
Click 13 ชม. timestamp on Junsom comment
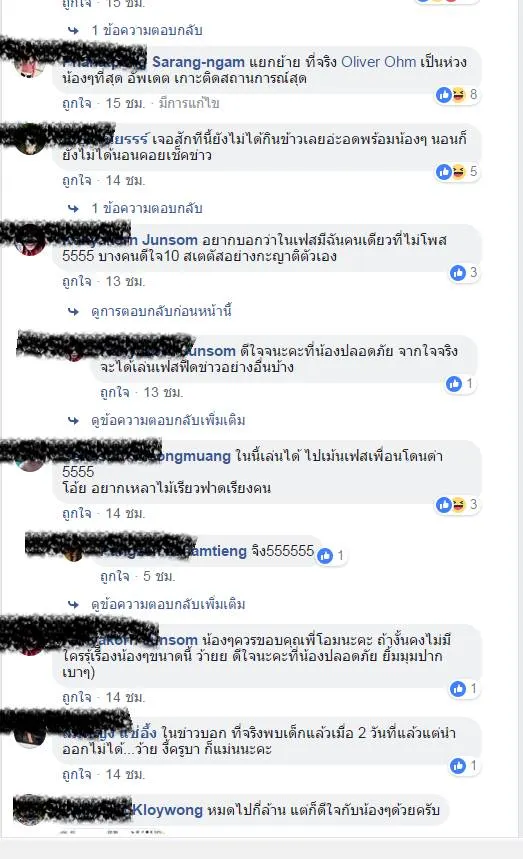click(x=125, y=281)
